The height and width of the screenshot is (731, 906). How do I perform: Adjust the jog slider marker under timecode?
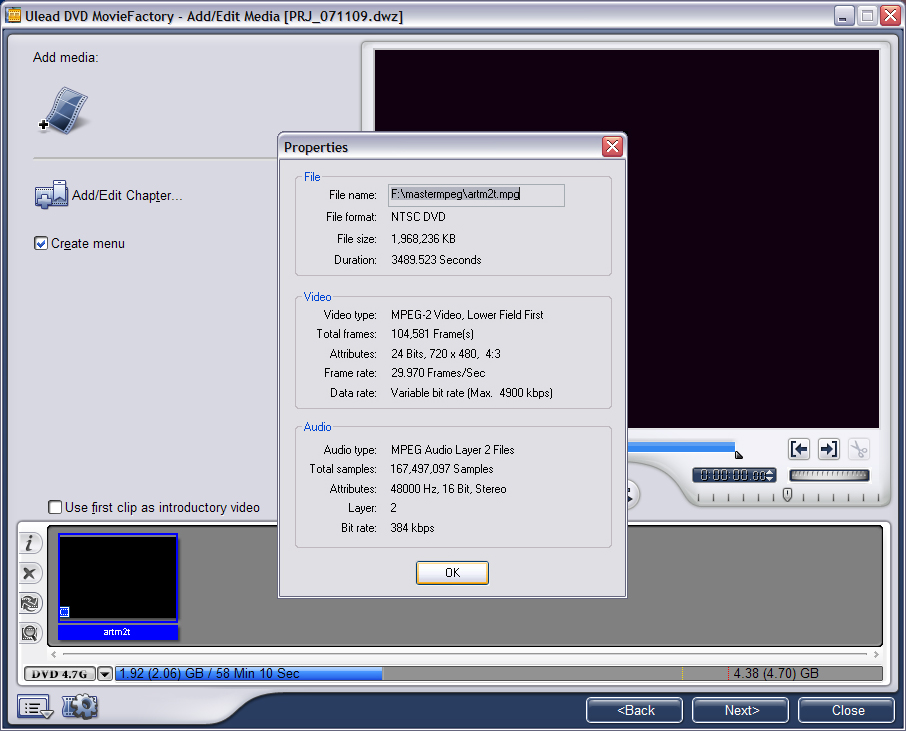(x=787, y=495)
